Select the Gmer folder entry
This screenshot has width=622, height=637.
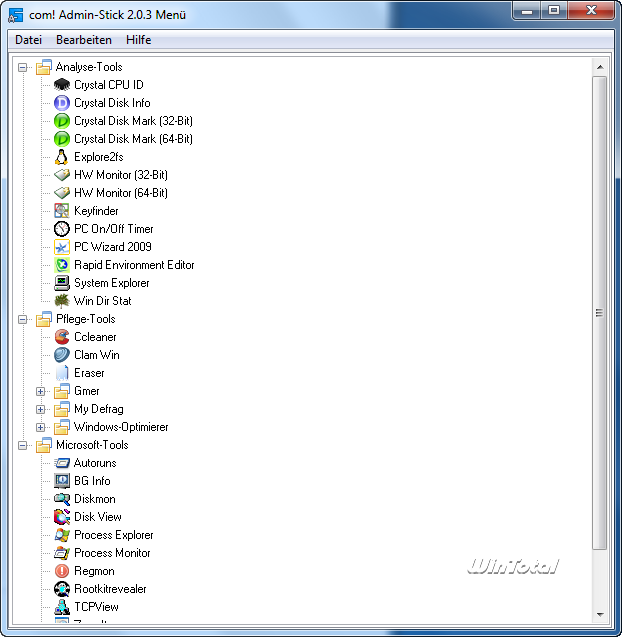tap(87, 391)
